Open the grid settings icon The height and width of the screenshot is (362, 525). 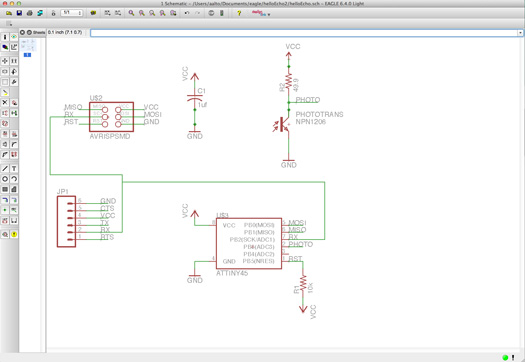click(x=9, y=23)
